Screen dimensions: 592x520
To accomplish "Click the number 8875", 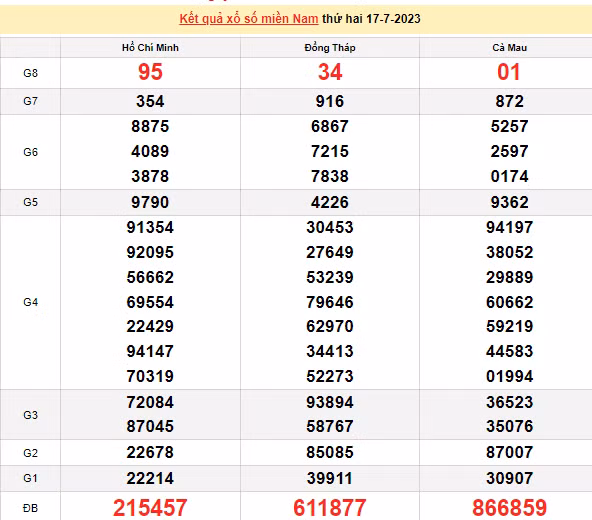I will pos(150,126).
